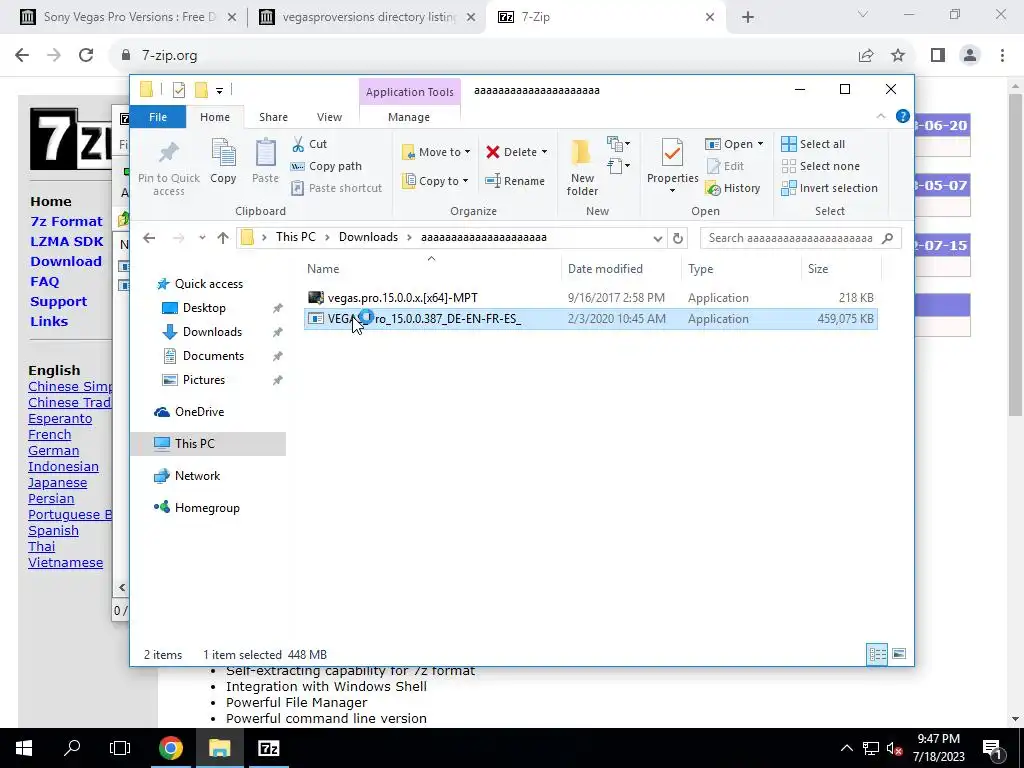Reload the 7-zip.org page

[x=86, y=56]
